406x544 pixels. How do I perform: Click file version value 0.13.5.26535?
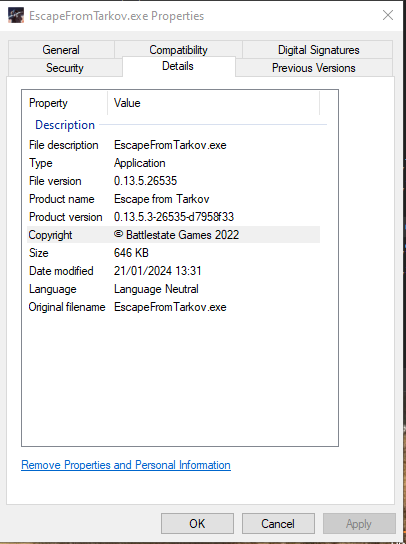145,181
